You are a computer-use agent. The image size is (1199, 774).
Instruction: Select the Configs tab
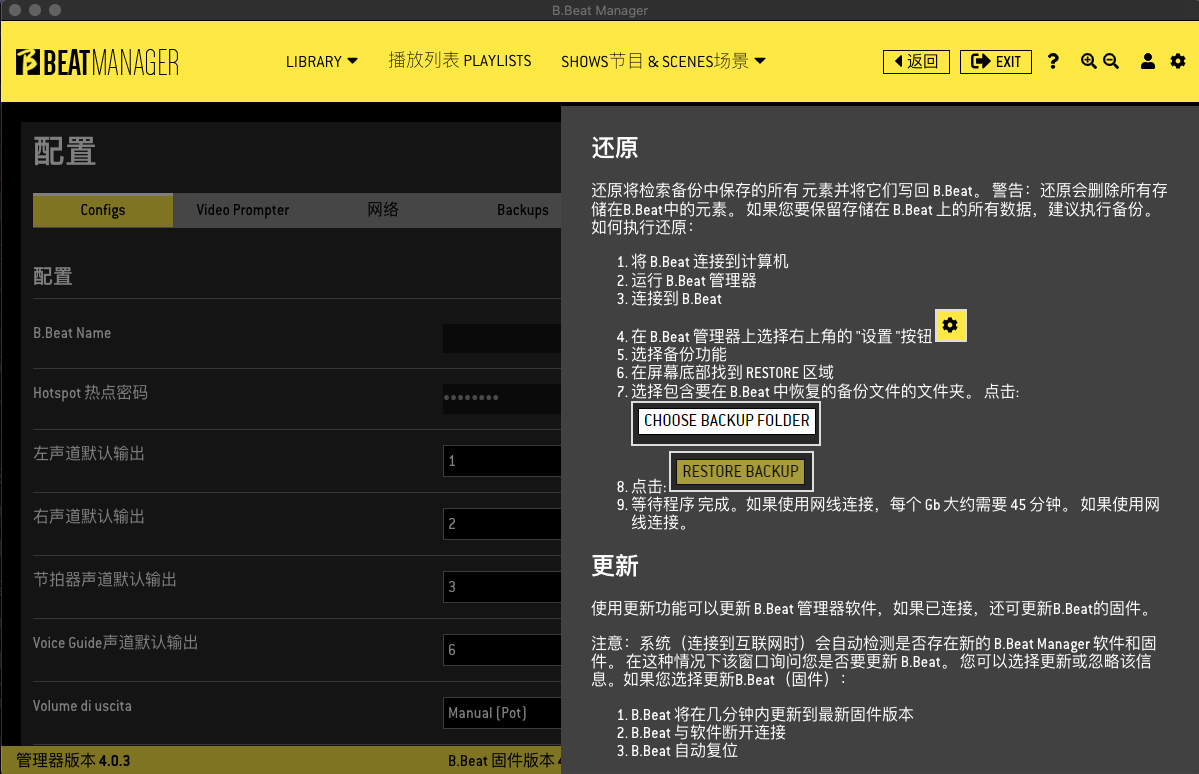102,210
